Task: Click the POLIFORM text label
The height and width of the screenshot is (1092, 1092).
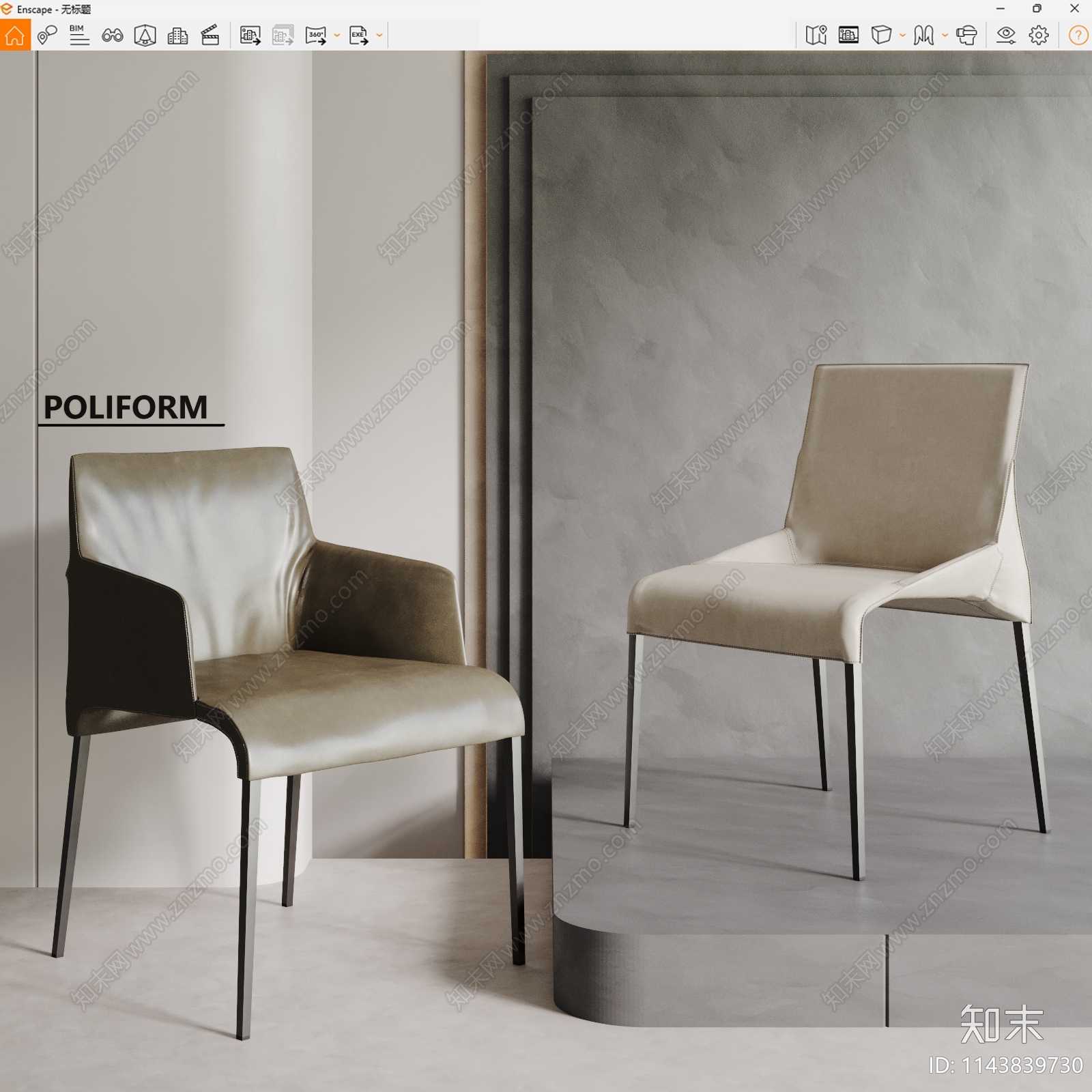Action: (x=126, y=407)
